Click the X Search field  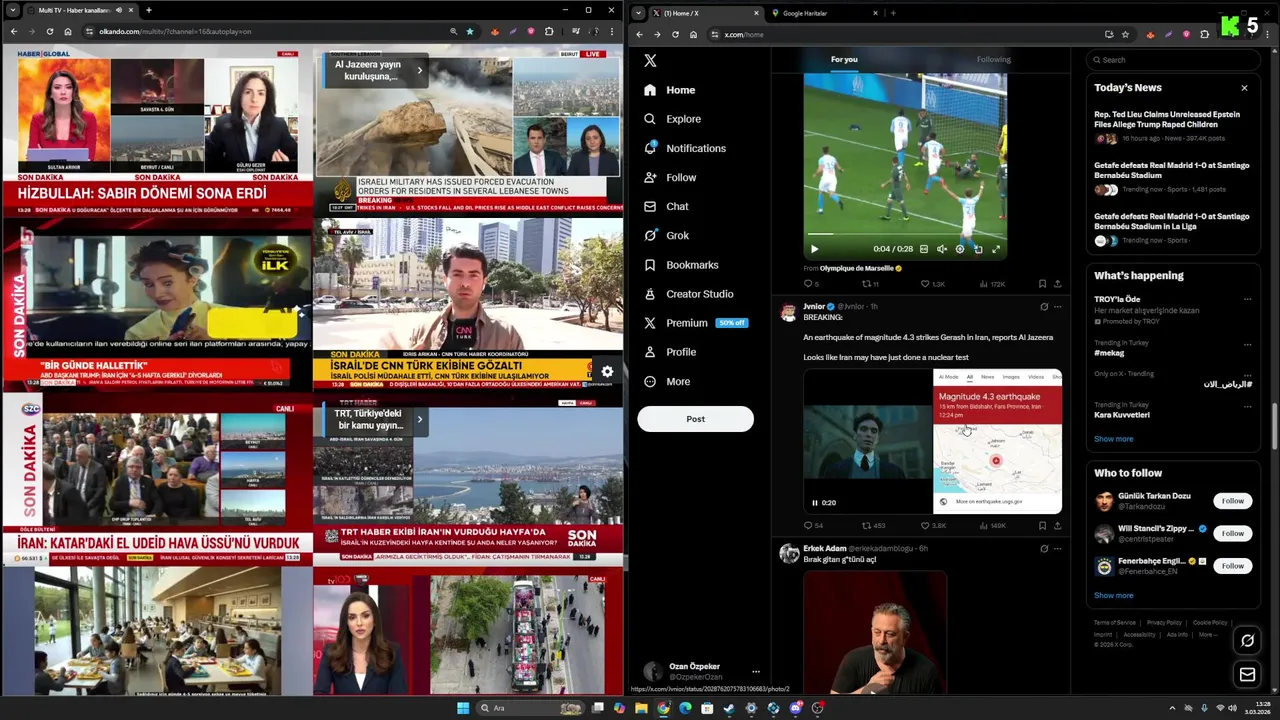coord(1171,60)
